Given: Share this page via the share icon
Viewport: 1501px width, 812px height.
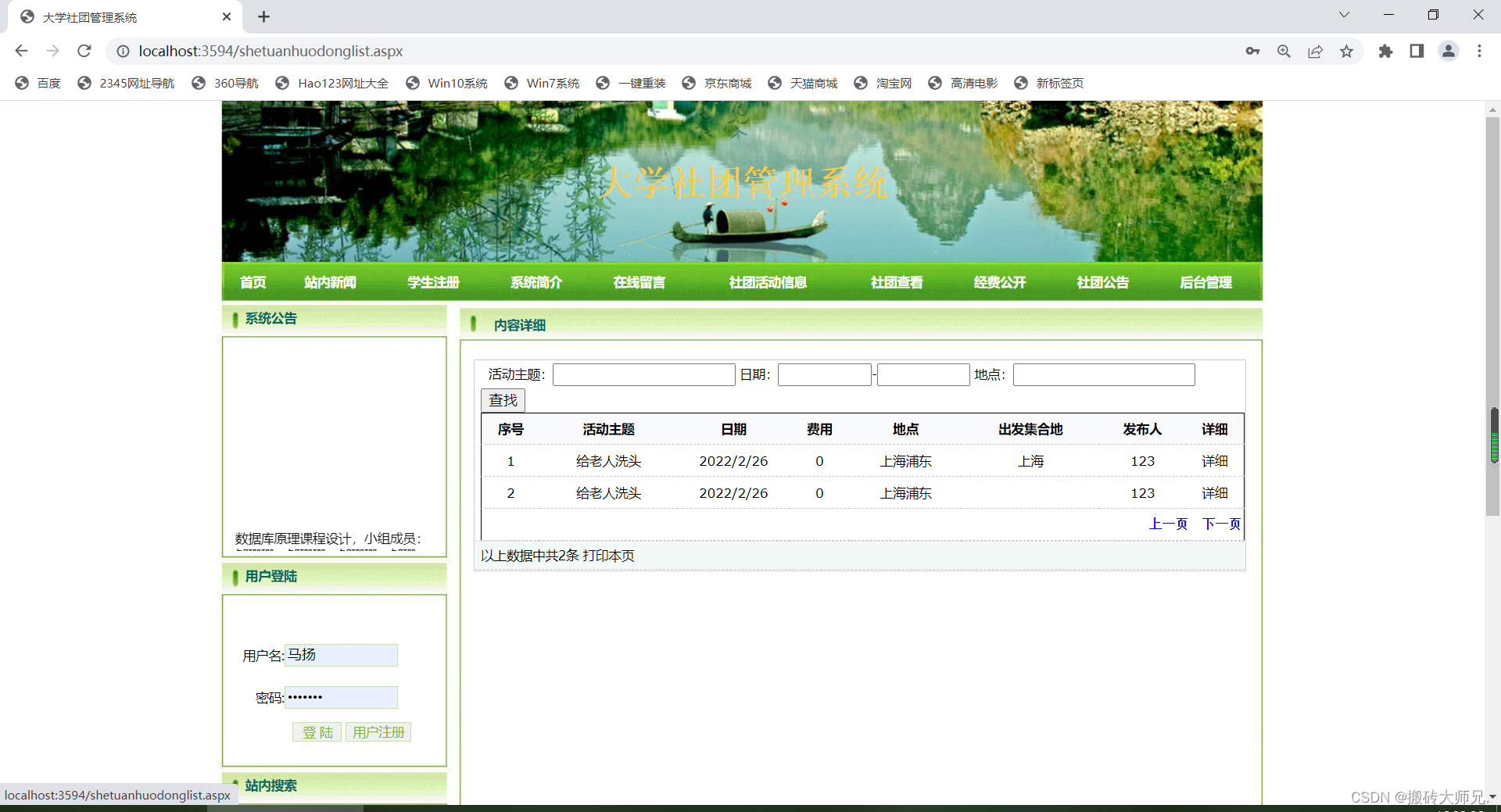Looking at the screenshot, I should [x=1316, y=51].
